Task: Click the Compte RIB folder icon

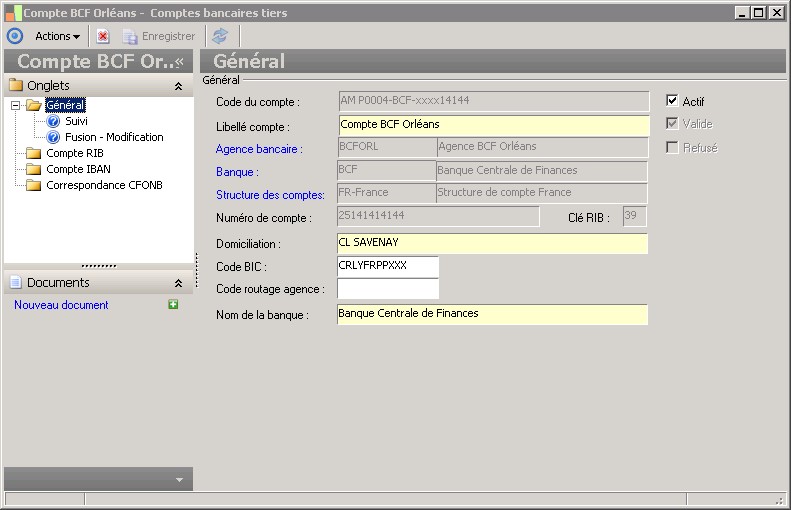Action: tap(34, 153)
